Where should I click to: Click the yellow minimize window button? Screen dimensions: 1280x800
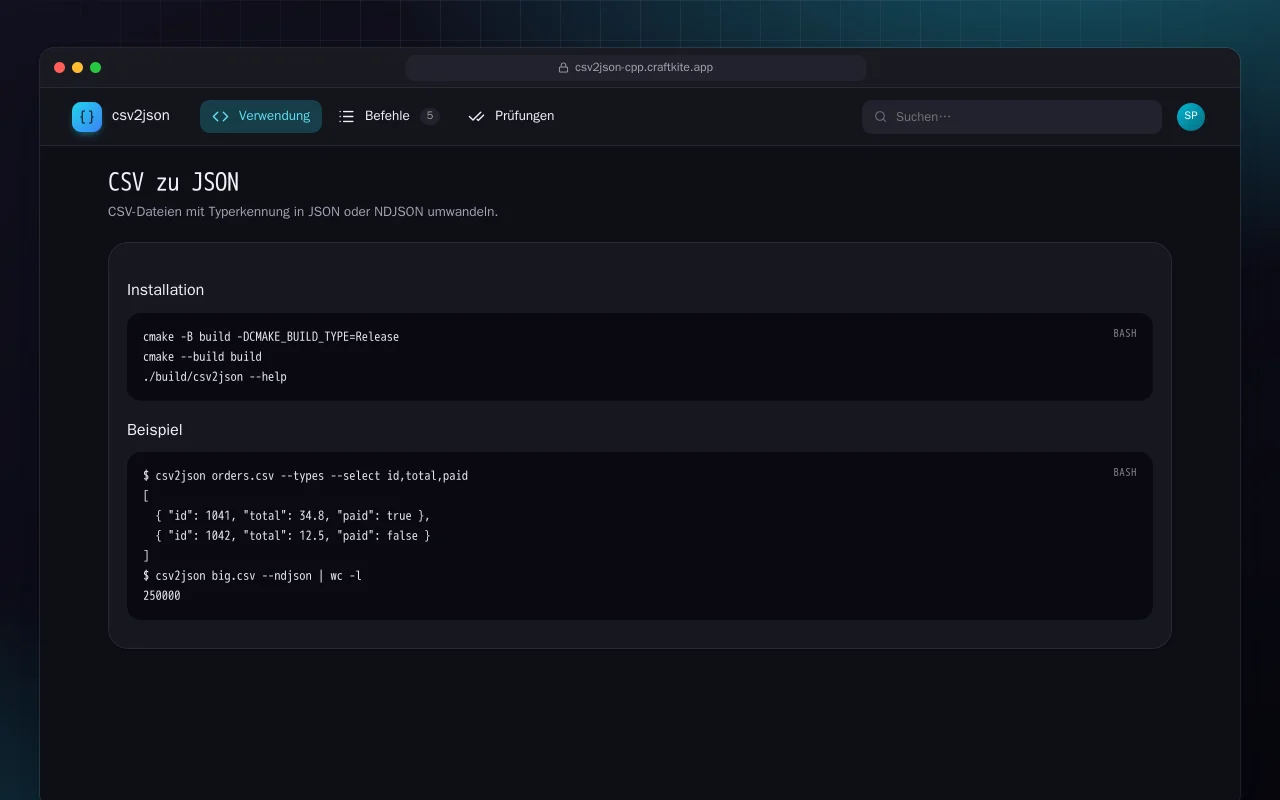78,68
